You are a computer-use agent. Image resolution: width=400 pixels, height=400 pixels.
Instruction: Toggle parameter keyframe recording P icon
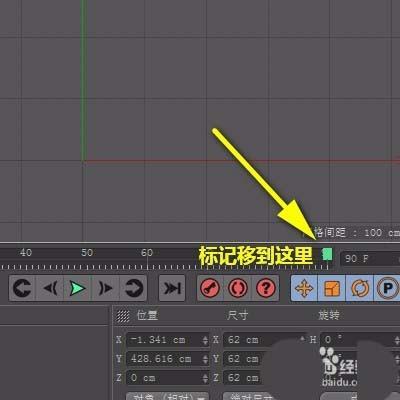point(387,288)
